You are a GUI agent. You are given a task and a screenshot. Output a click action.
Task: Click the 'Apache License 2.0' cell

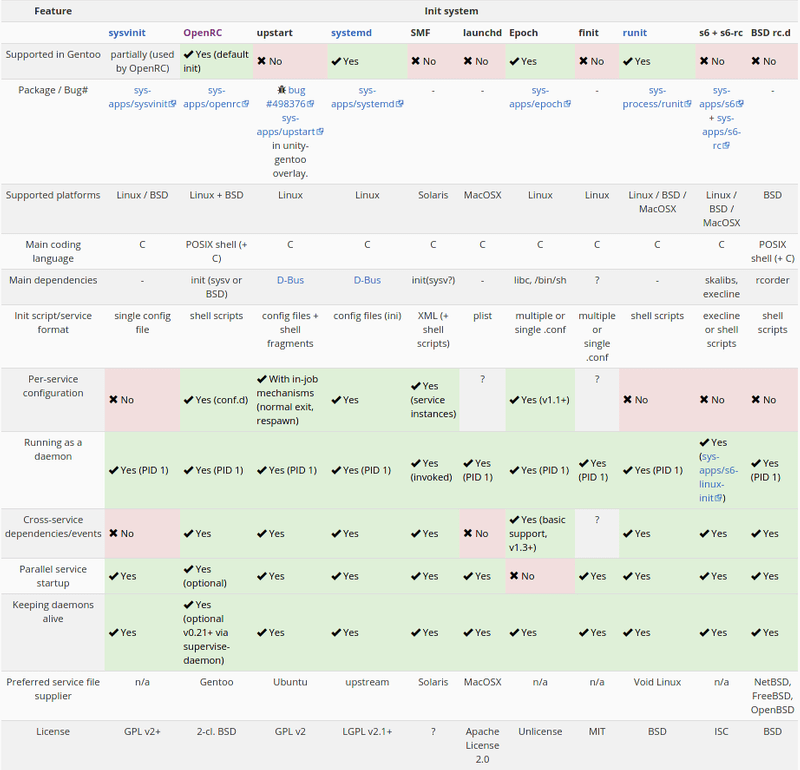[x=482, y=745]
